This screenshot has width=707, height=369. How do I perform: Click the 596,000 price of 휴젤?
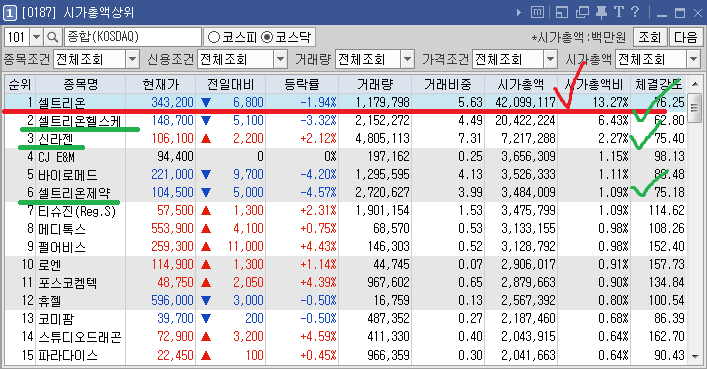click(x=172, y=300)
